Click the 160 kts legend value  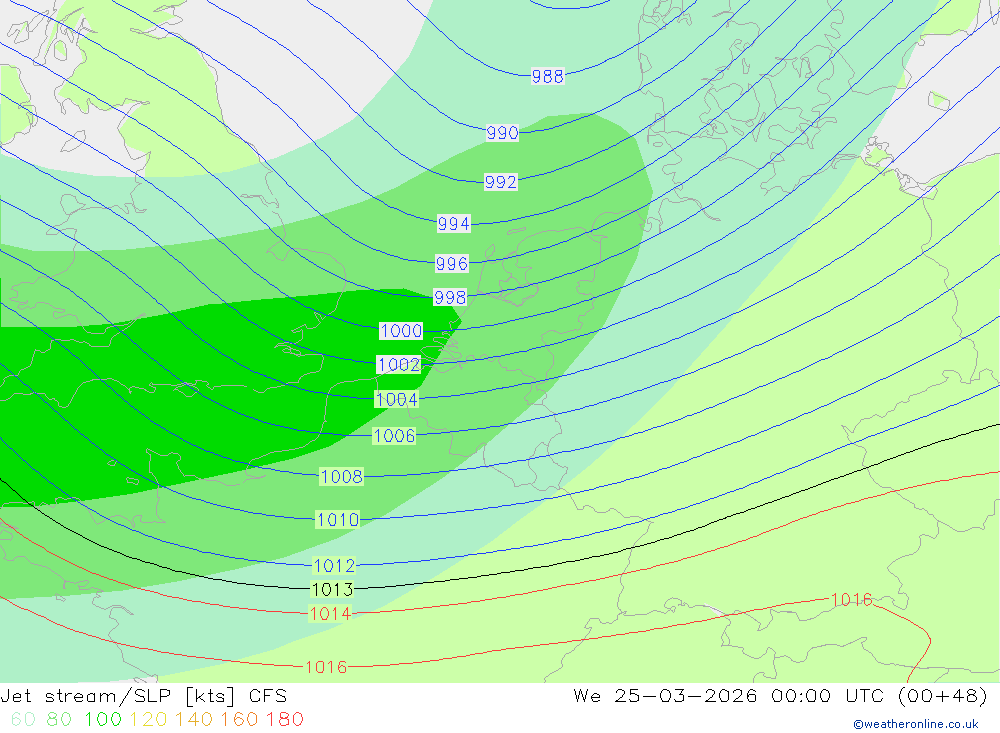tap(239, 720)
